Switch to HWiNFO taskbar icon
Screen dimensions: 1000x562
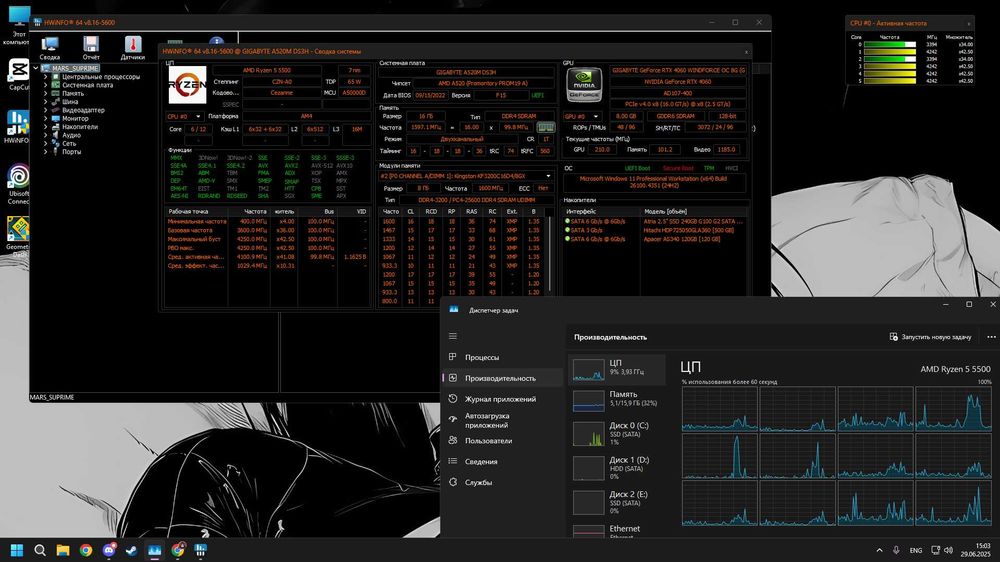(200, 550)
